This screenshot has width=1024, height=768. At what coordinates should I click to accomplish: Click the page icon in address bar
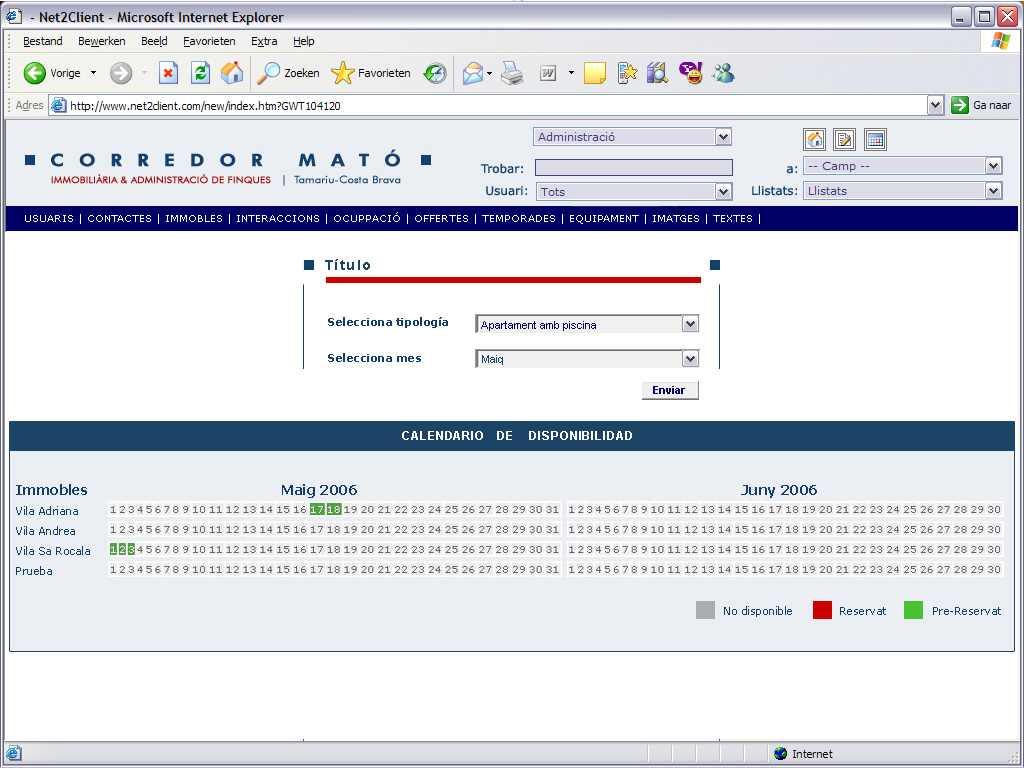pyautogui.click(x=59, y=105)
